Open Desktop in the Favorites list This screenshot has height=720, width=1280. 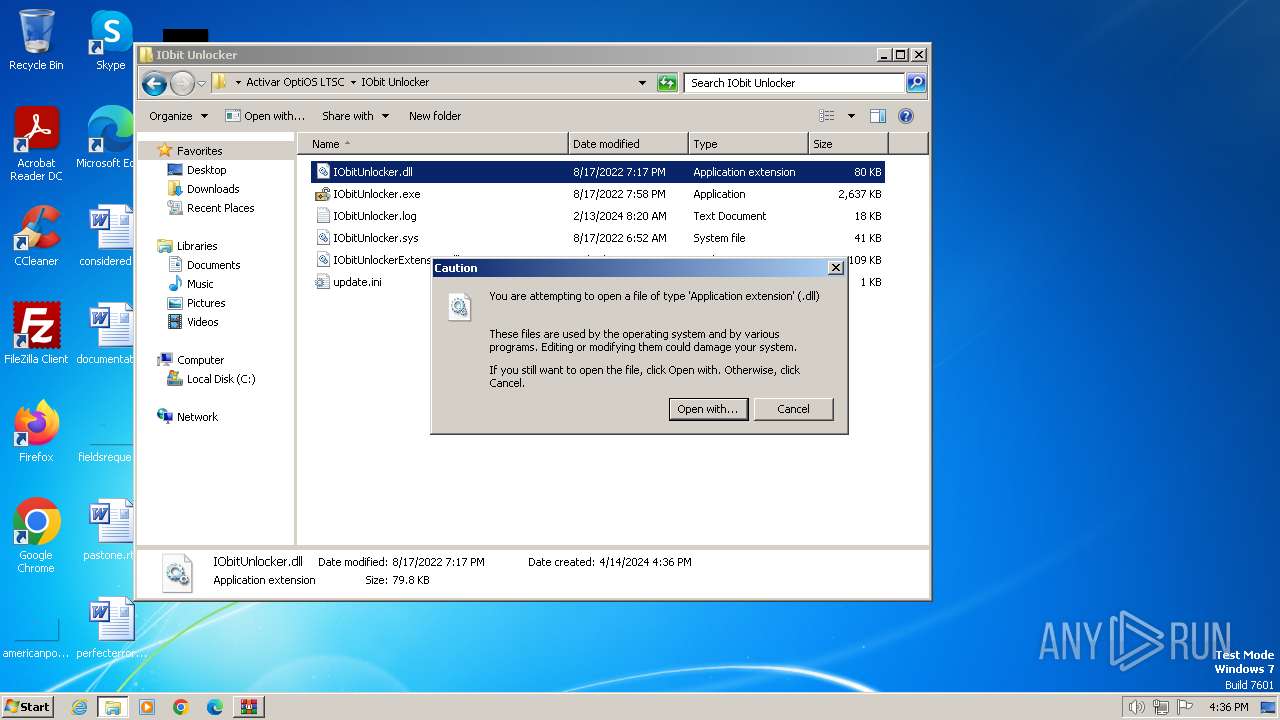(206, 170)
